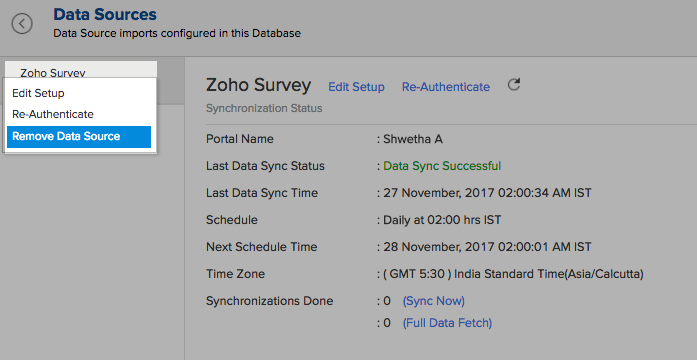The height and width of the screenshot is (360, 697).
Task: Click the Schedule label
Action: point(232,220)
